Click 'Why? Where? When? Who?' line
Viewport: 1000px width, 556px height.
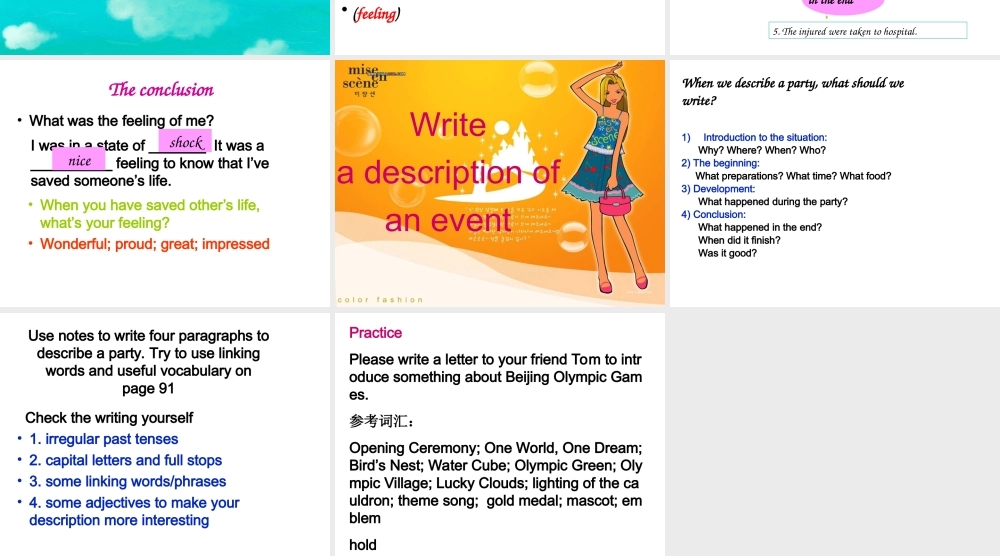[x=761, y=150]
